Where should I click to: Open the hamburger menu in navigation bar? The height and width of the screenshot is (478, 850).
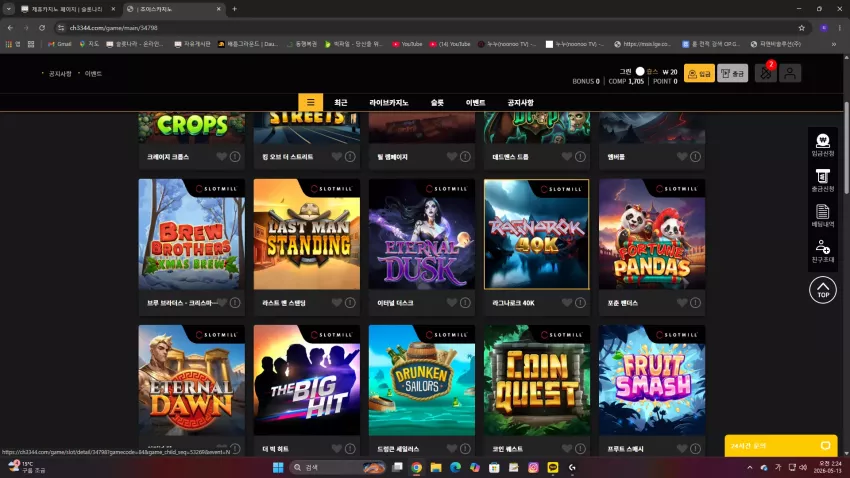(x=310, y=102)
